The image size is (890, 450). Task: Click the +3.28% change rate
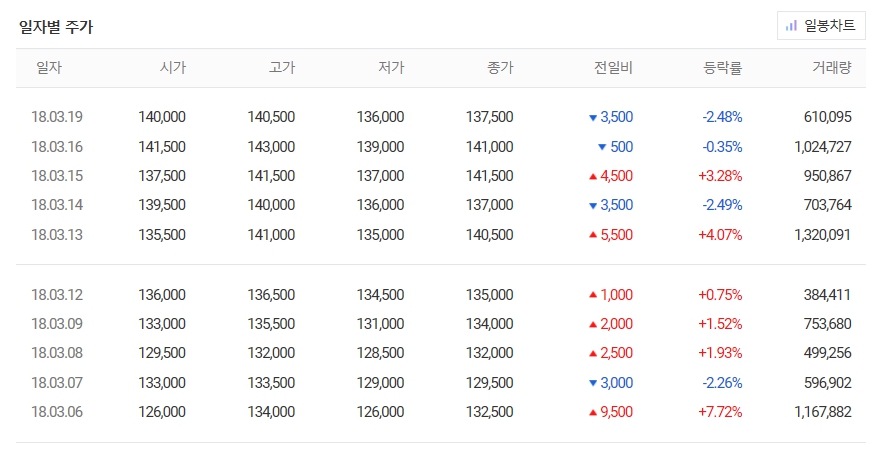pyautogui.click(x=720, y=176)
